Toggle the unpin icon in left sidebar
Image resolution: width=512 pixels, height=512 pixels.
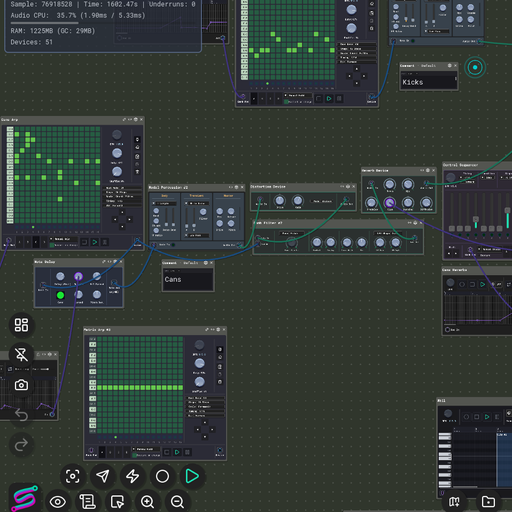(21, 354)
